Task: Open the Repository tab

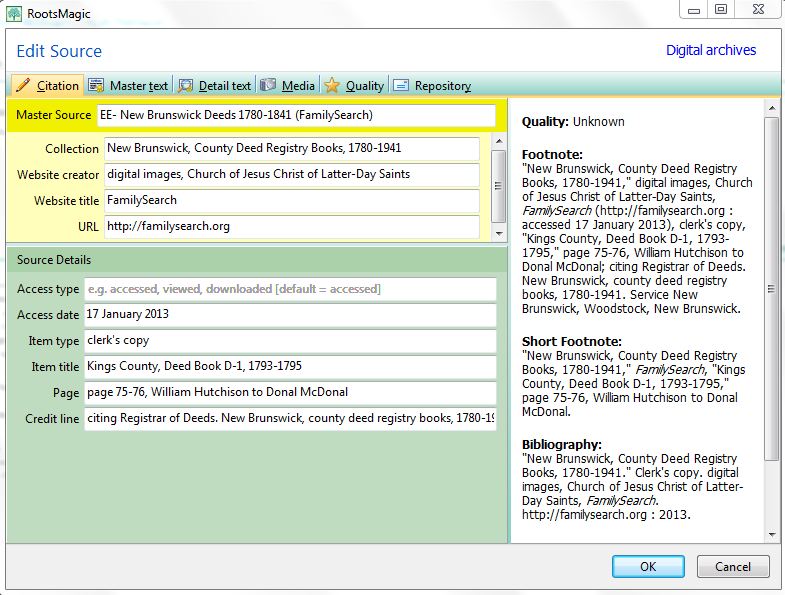Action: (x=432, y=86)
